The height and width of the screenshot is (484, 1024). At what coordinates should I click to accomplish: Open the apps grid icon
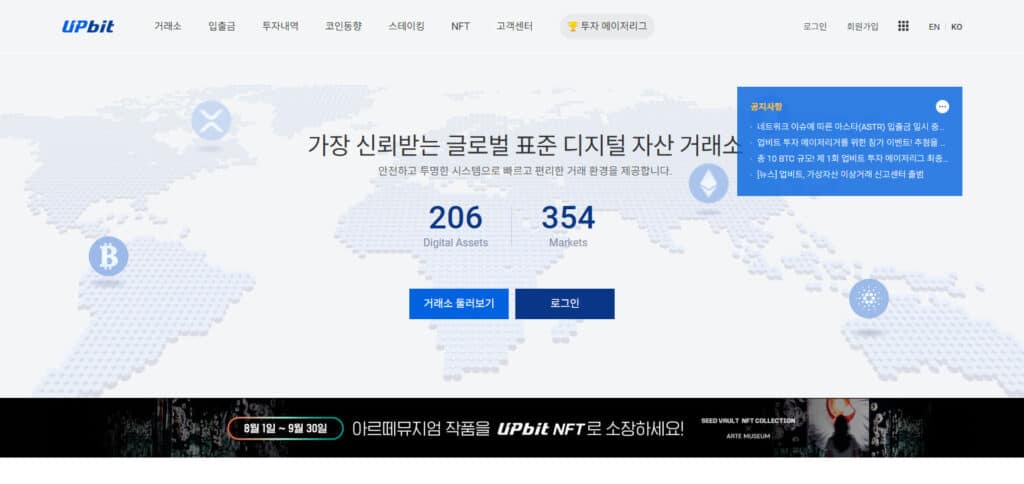[903, 26]
